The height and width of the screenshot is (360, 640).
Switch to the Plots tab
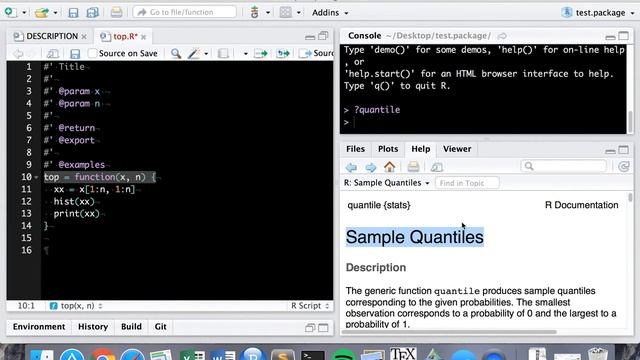(x=388, y=149)
